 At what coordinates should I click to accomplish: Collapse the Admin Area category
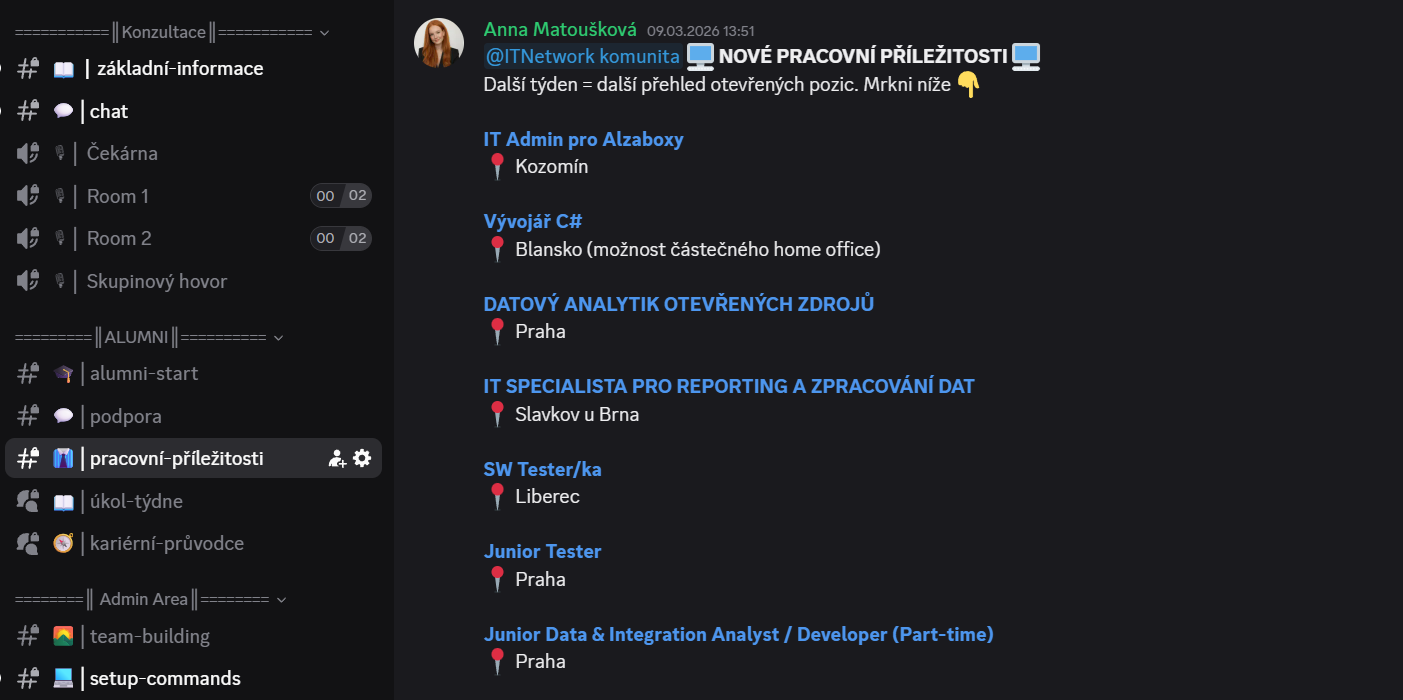point(281,599)
